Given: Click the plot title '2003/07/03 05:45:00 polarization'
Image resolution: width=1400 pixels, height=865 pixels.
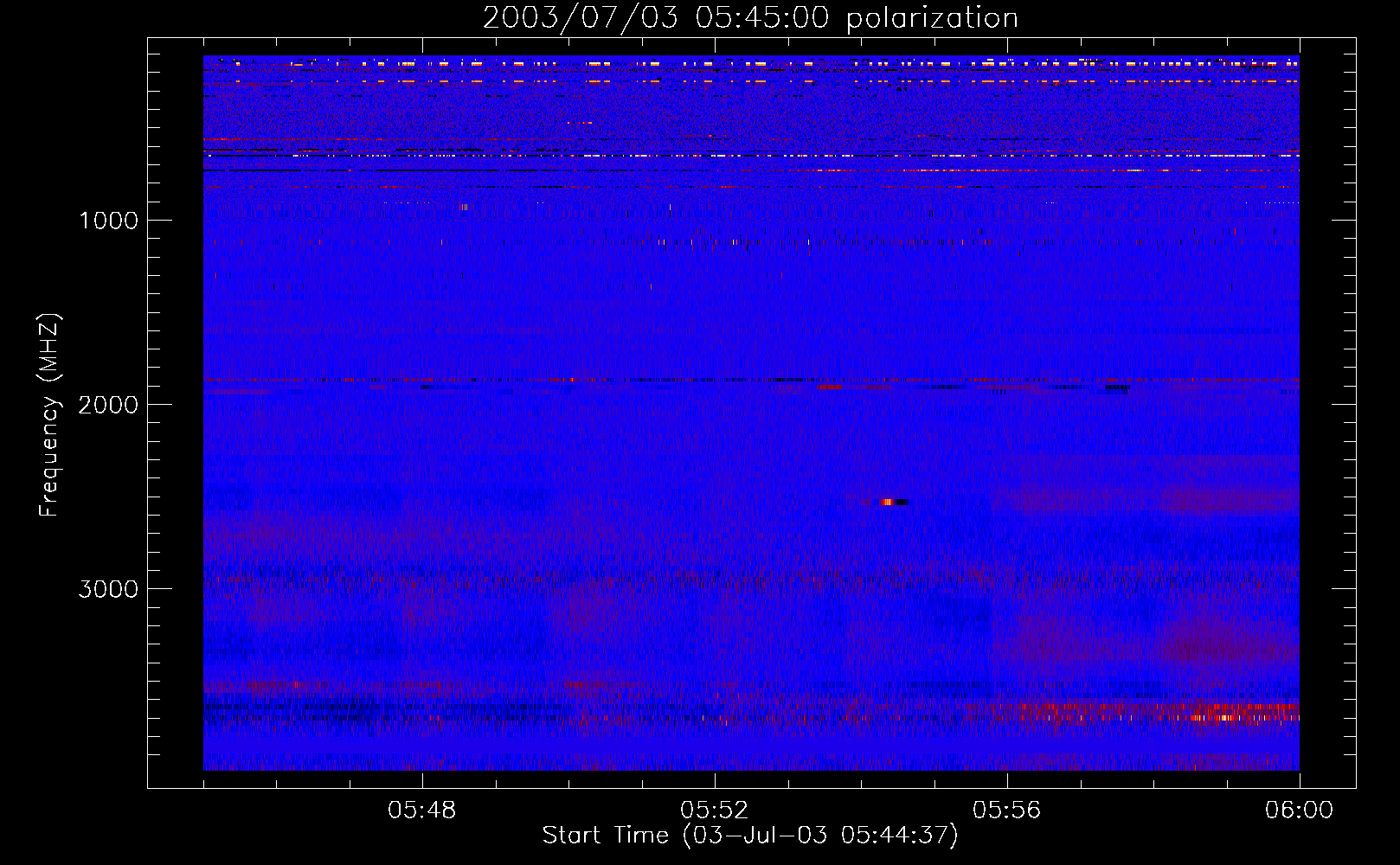Looking at the screenshot, I should coord(750,17).
